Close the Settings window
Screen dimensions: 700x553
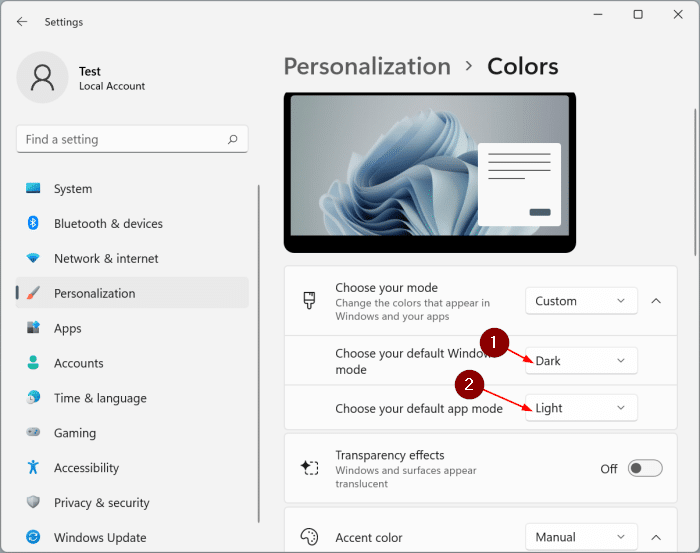tap(678, 14)
